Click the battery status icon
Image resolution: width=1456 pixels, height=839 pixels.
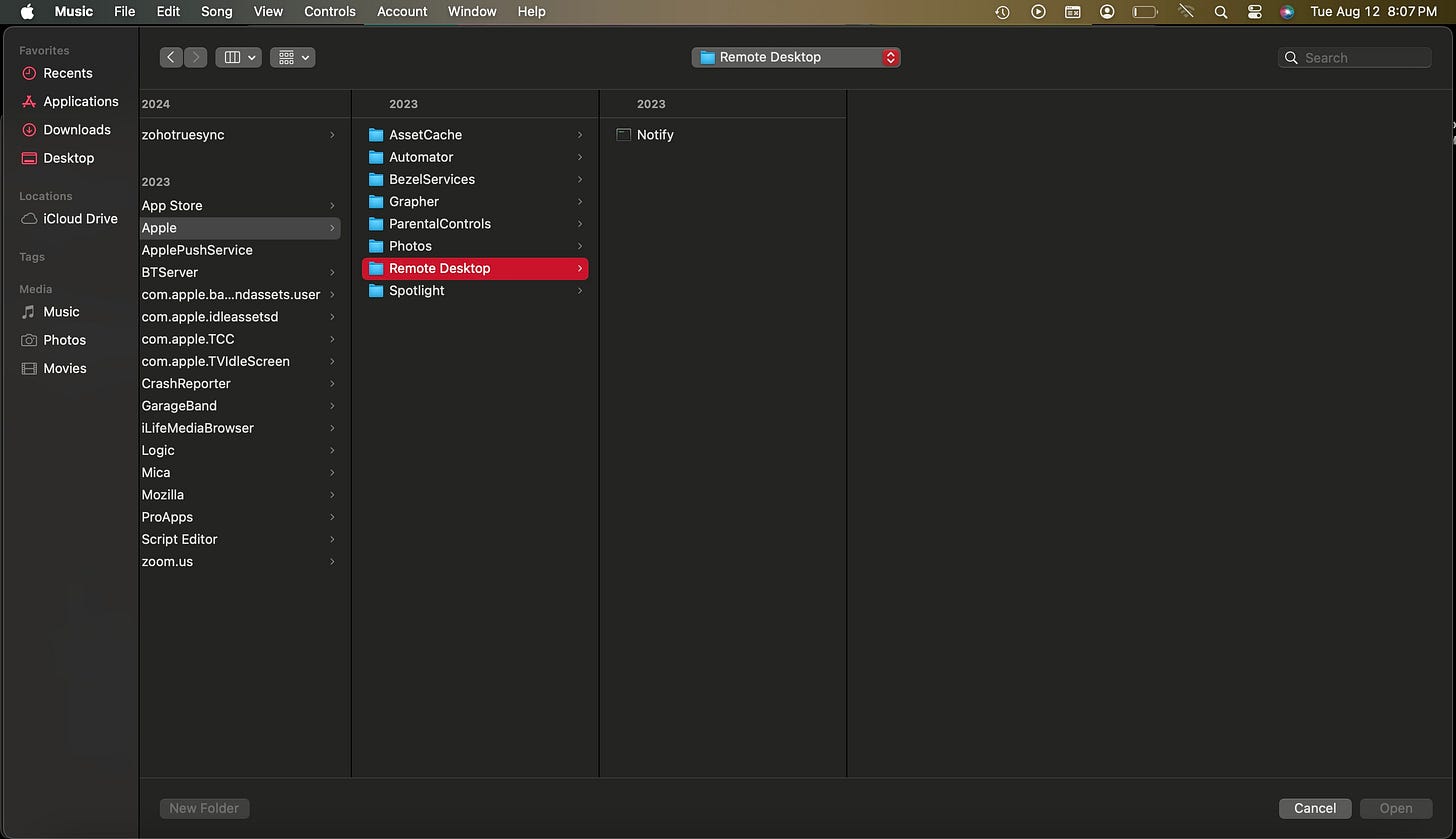tap(1144, 12)
